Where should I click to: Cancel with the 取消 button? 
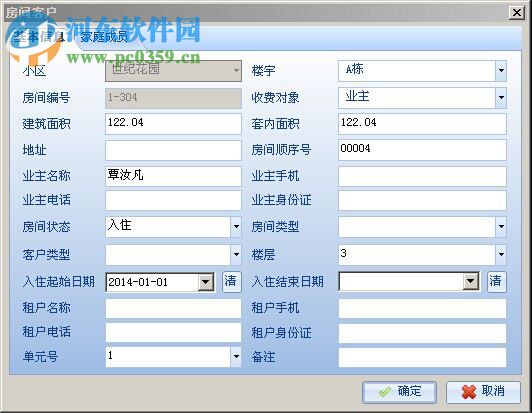click(x=483, y=392)
